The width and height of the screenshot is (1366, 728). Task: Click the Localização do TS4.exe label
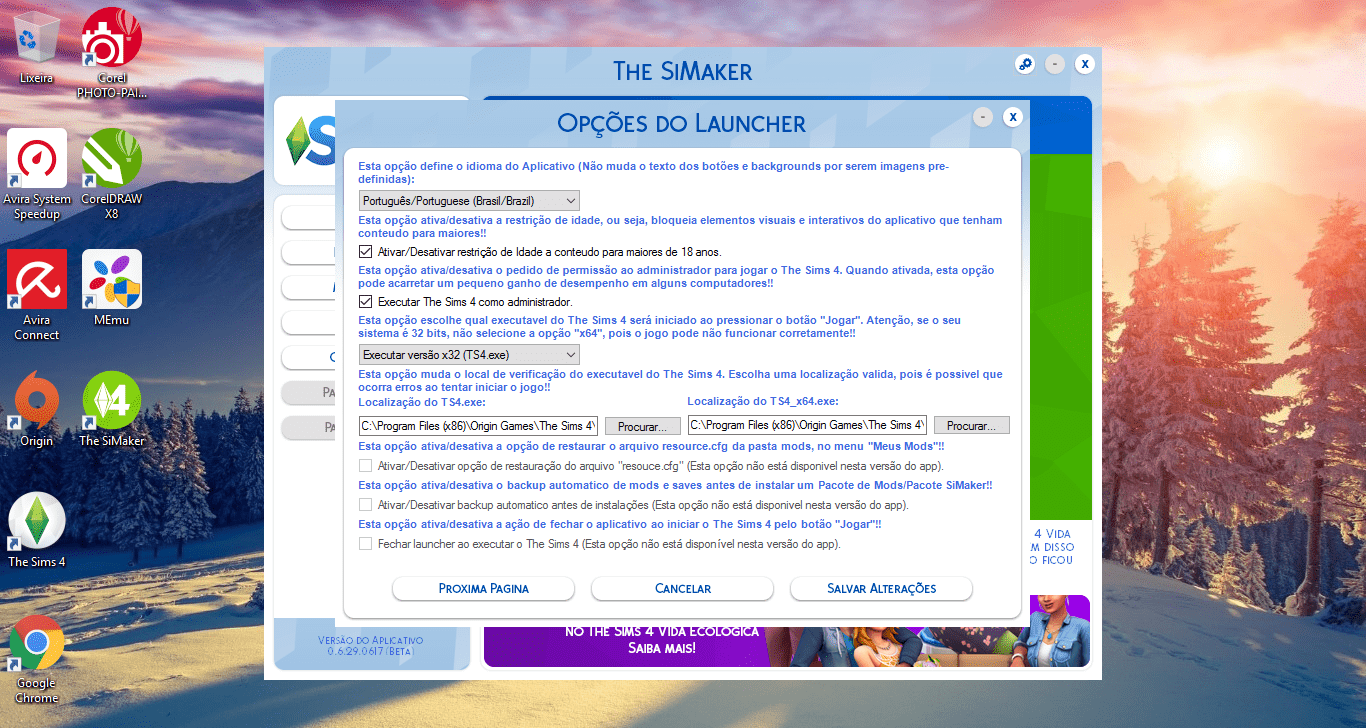pos(422,402)
